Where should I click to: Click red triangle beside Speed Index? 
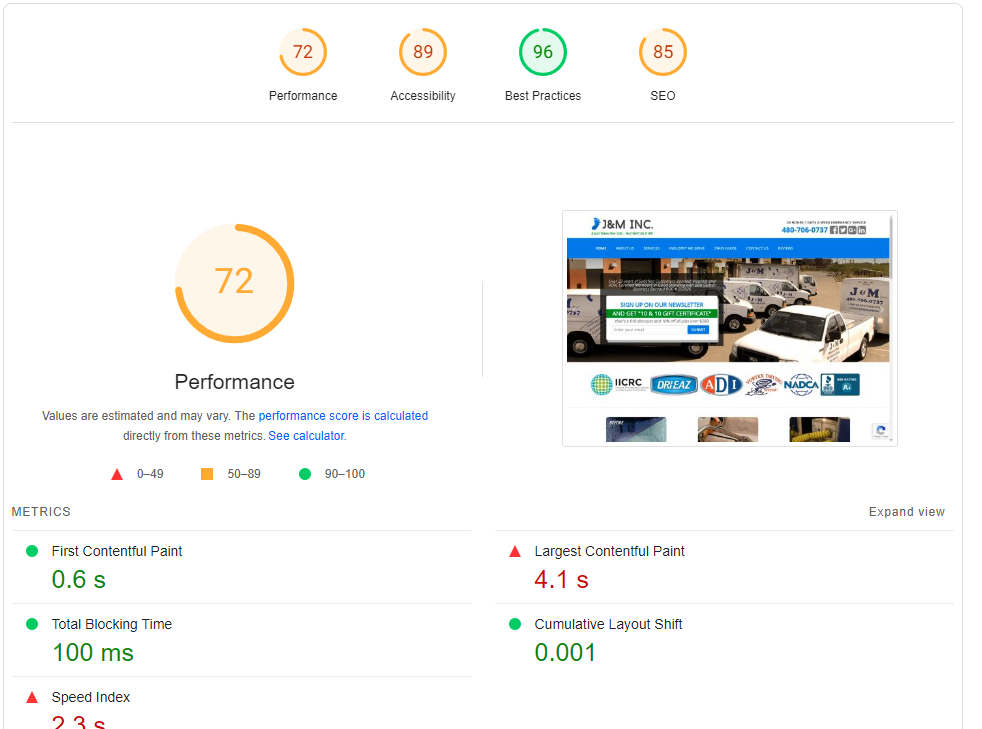(x=32, y=697)
